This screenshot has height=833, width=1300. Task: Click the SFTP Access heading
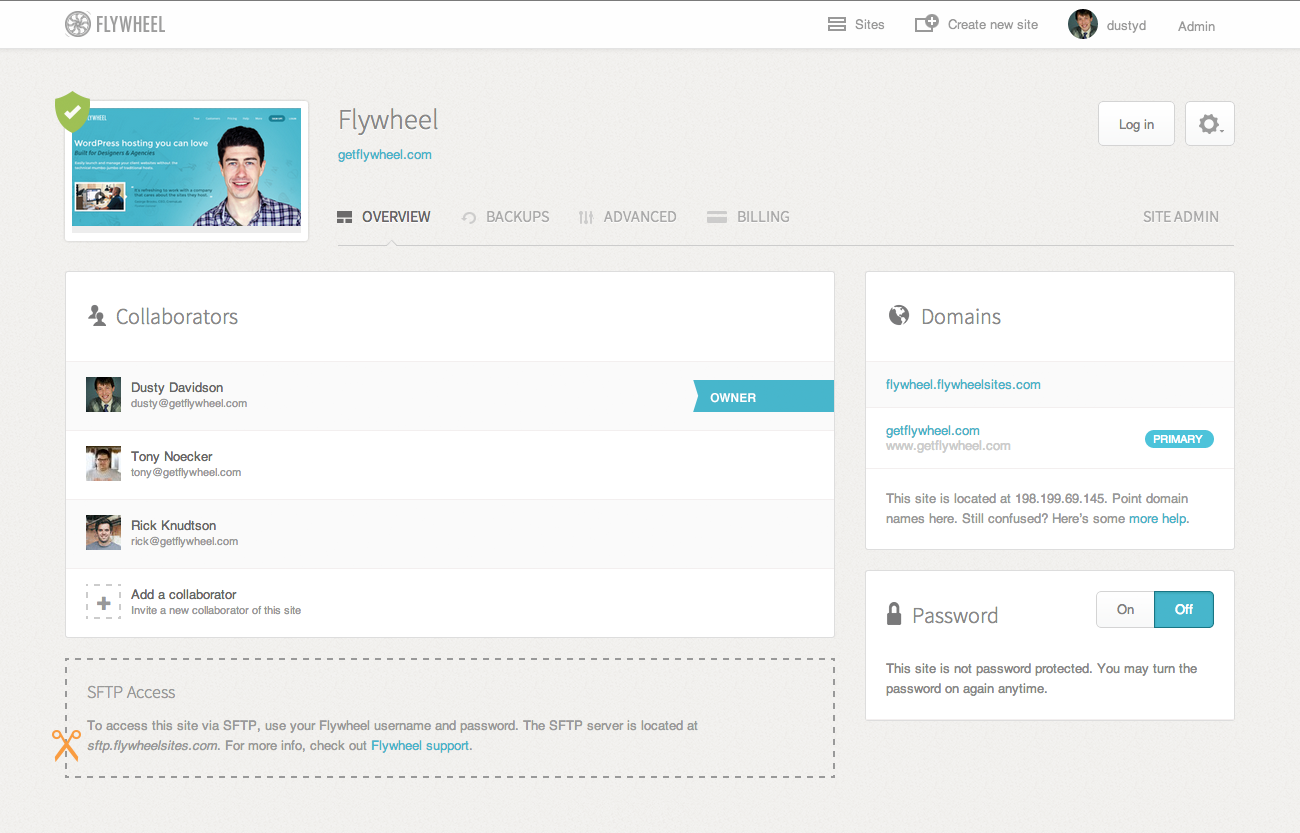[x=131, y=692]
